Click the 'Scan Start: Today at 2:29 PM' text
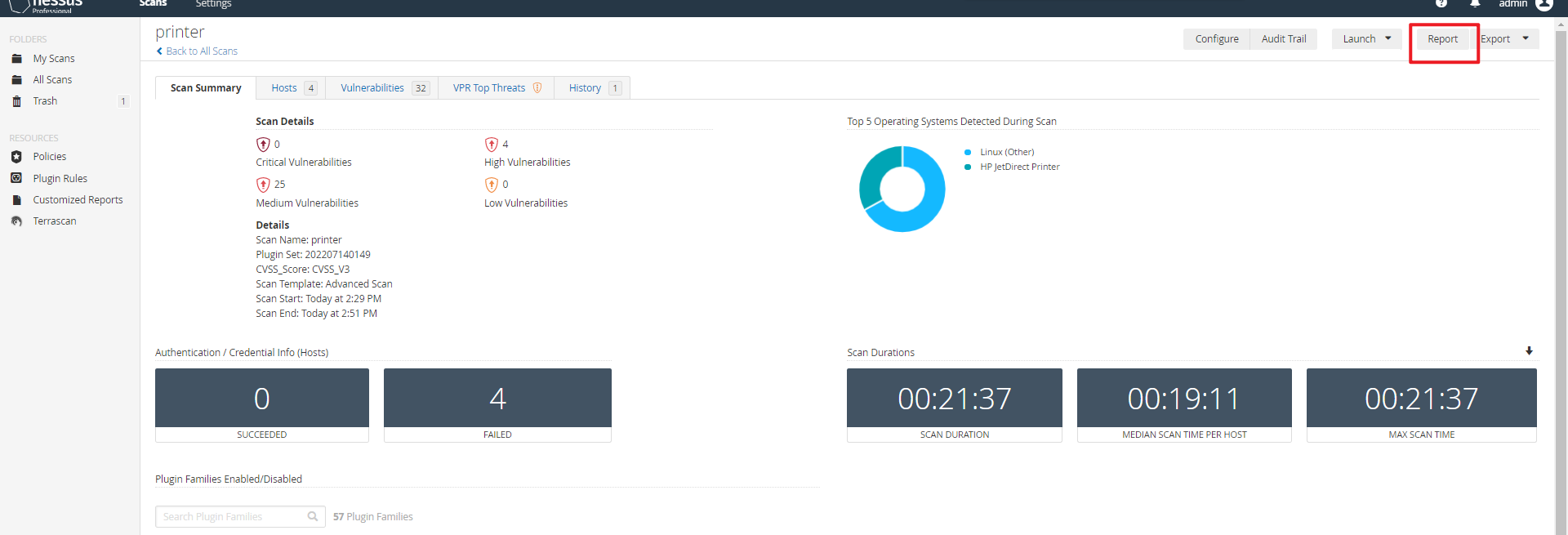The width and height of the screenshot is (1568, 535). click(x=318, y=299)
